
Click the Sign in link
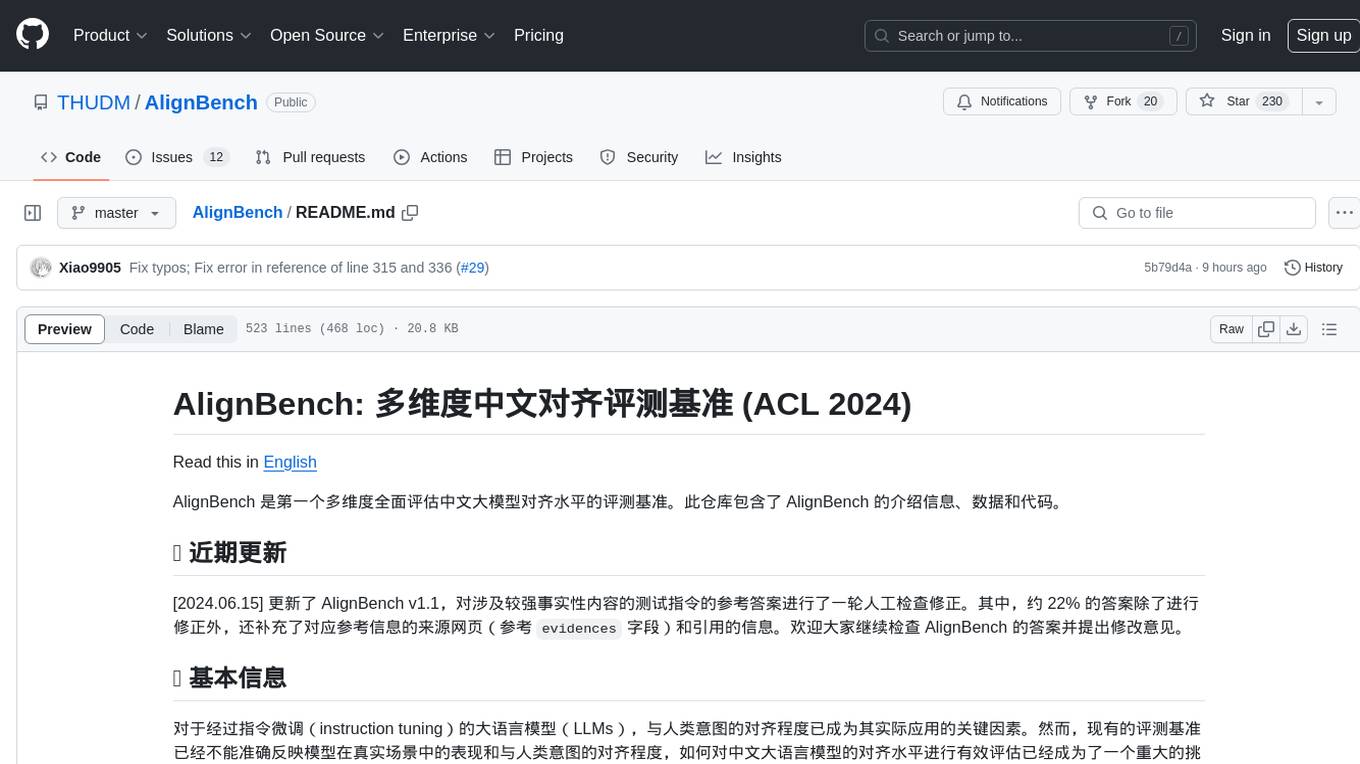pyautogui.click(x=1246, y=35)
